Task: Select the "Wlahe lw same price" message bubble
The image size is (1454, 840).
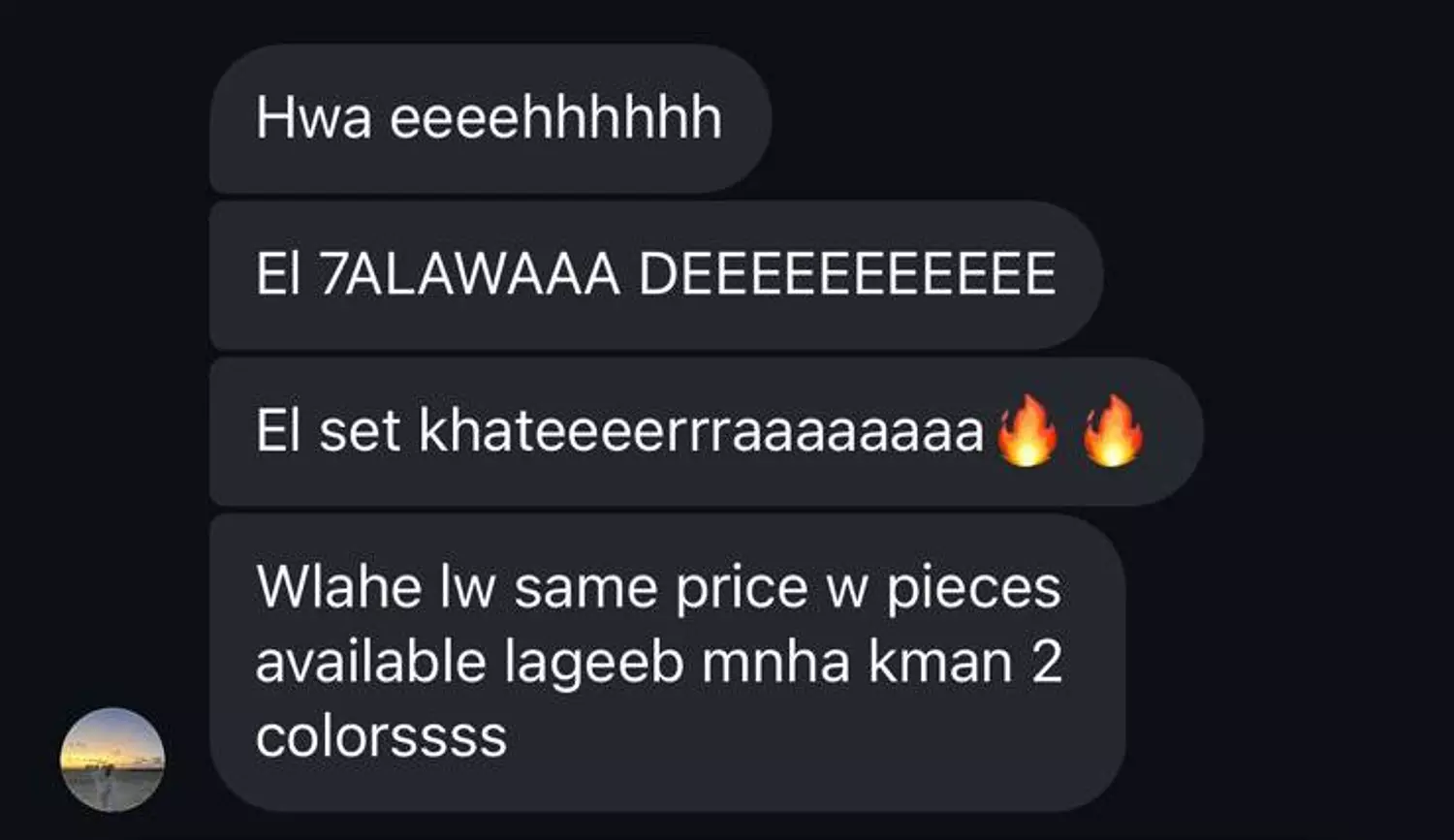Action: pyautogui.click(x=668, y=663)
